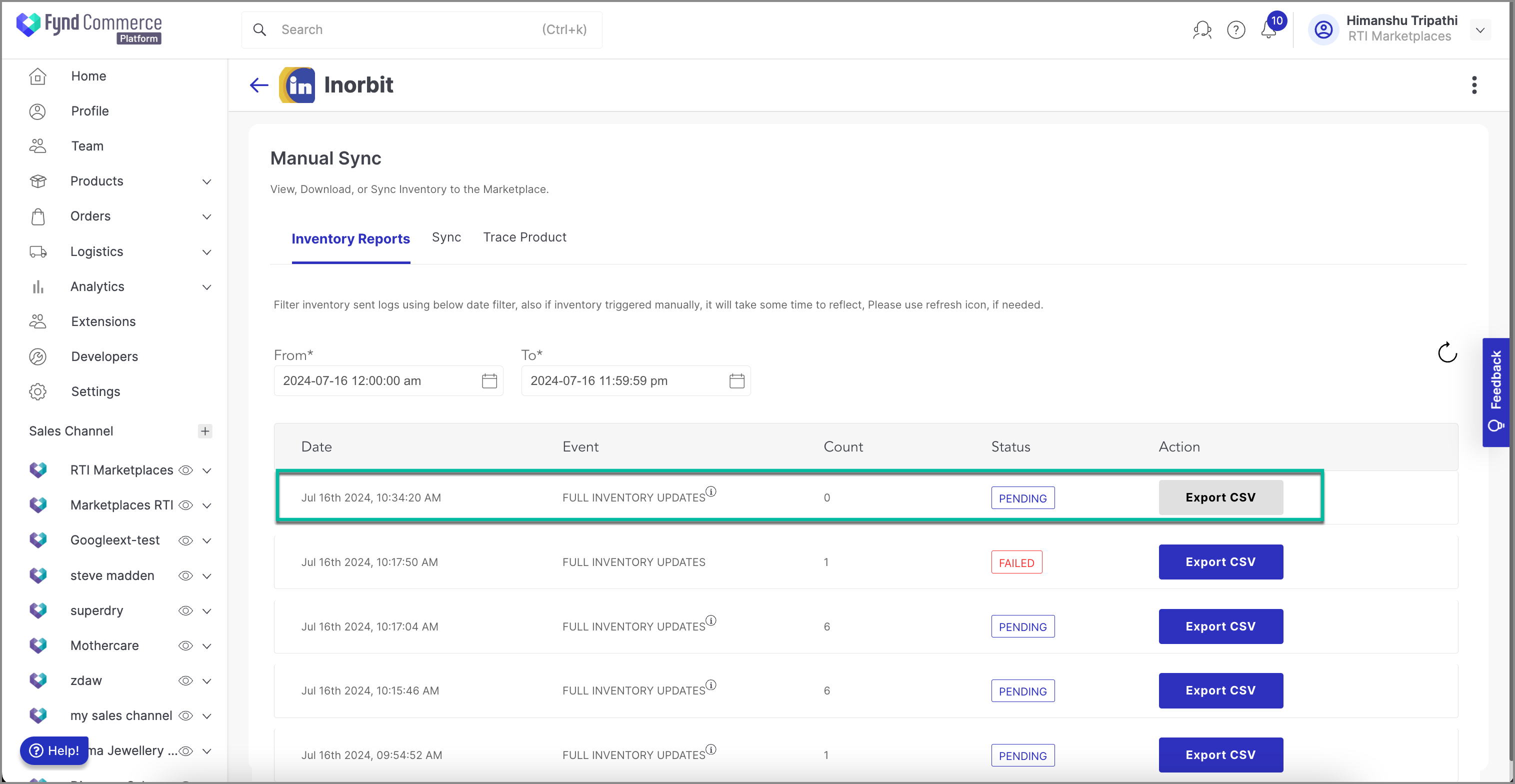Click the Settings gear icon
Viewport: 1515px width, 784px height.
point(37,391)
